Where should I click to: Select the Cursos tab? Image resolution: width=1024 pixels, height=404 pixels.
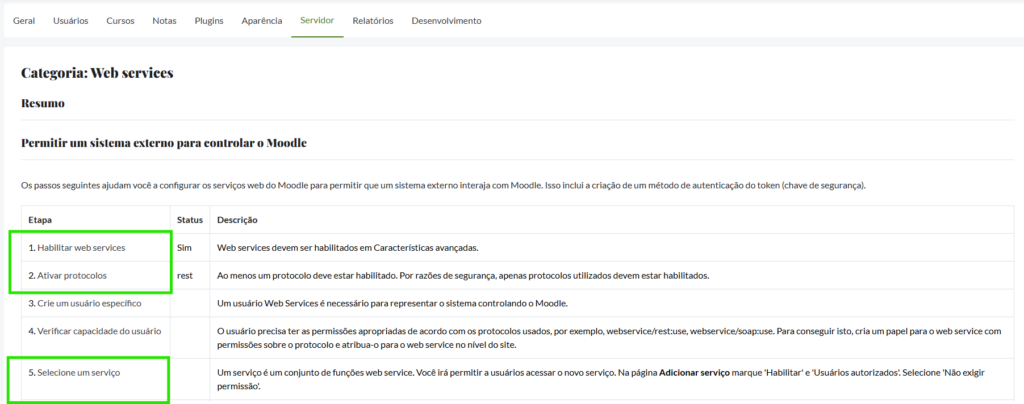click(x=120, y=20)
